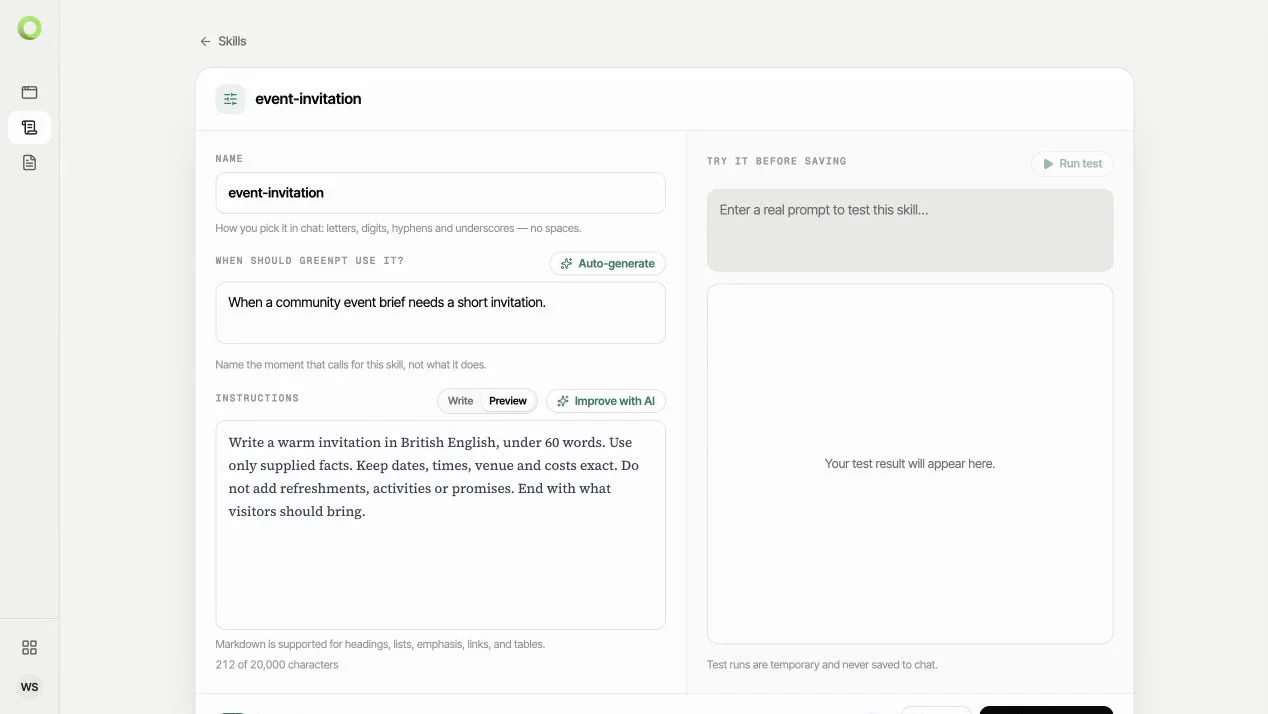Click the 'When should GreenPT use it' text box

point(441,313)
